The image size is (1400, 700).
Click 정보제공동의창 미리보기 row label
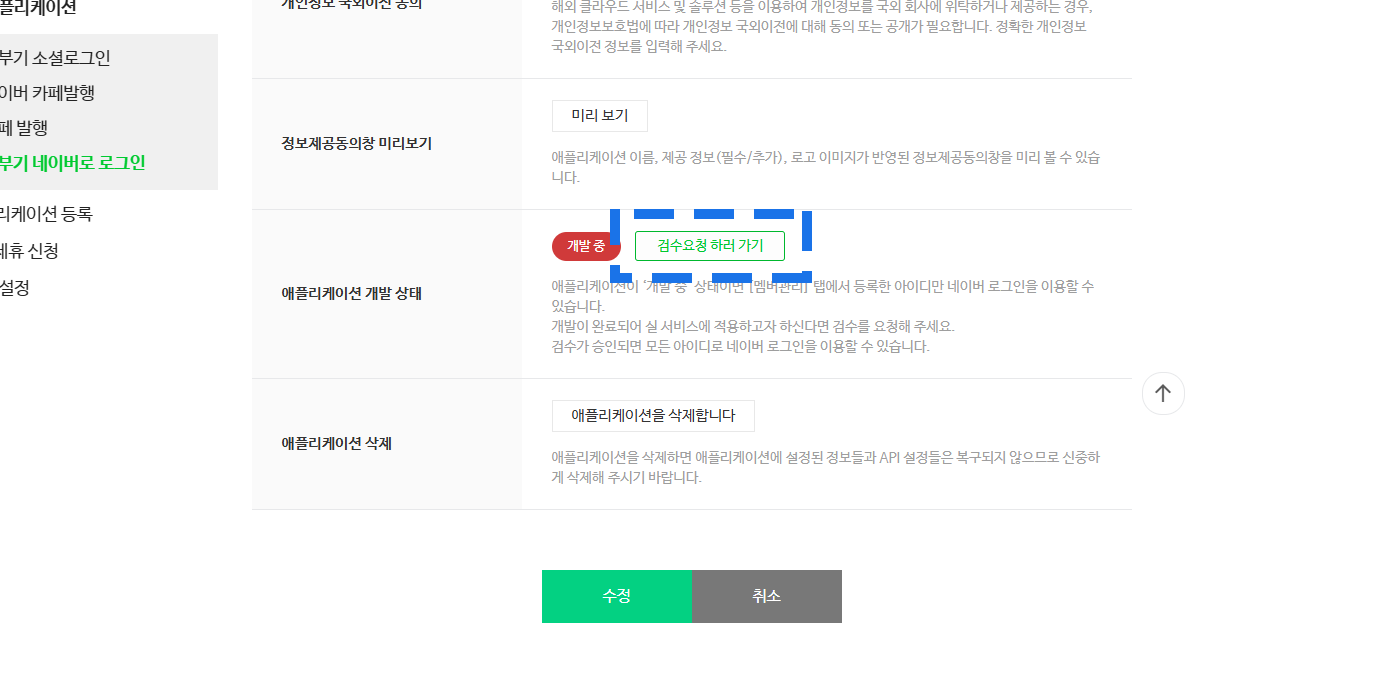click(x=357, y=143)
